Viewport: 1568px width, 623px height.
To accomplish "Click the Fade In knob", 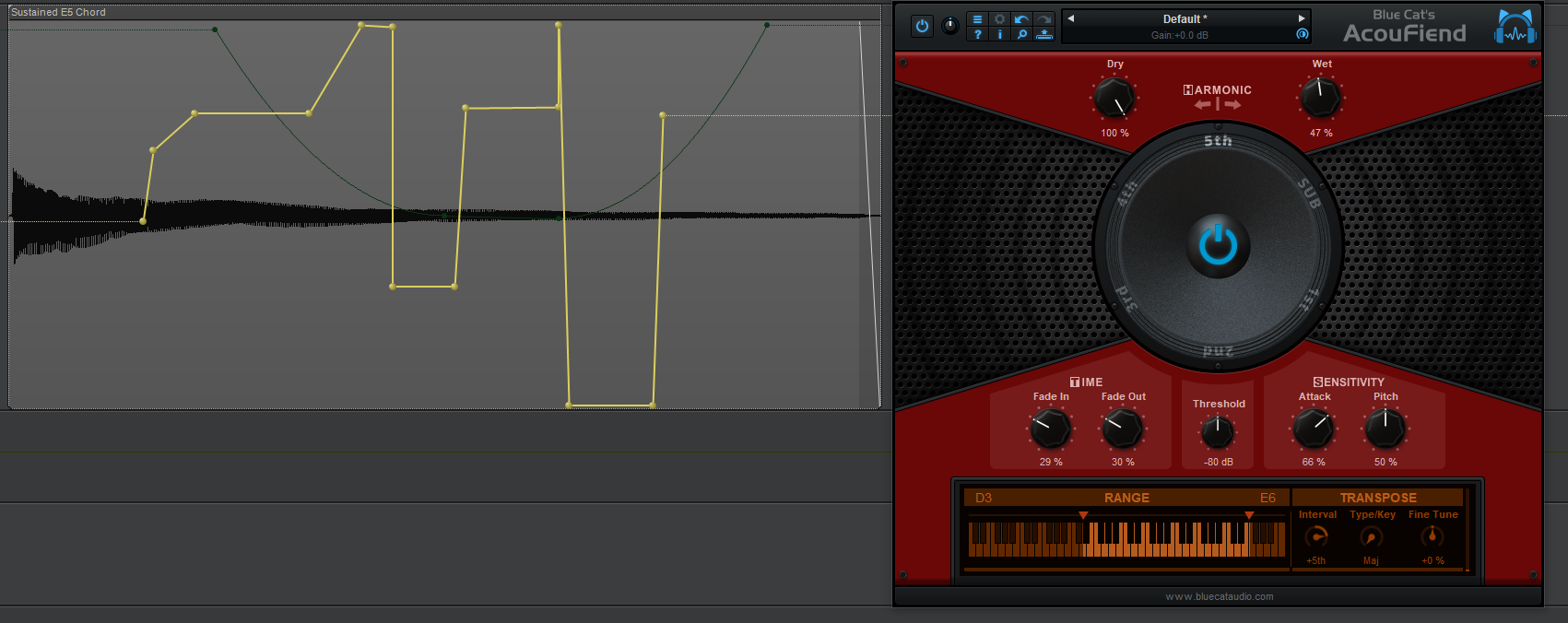I will tap(1050, 429).
